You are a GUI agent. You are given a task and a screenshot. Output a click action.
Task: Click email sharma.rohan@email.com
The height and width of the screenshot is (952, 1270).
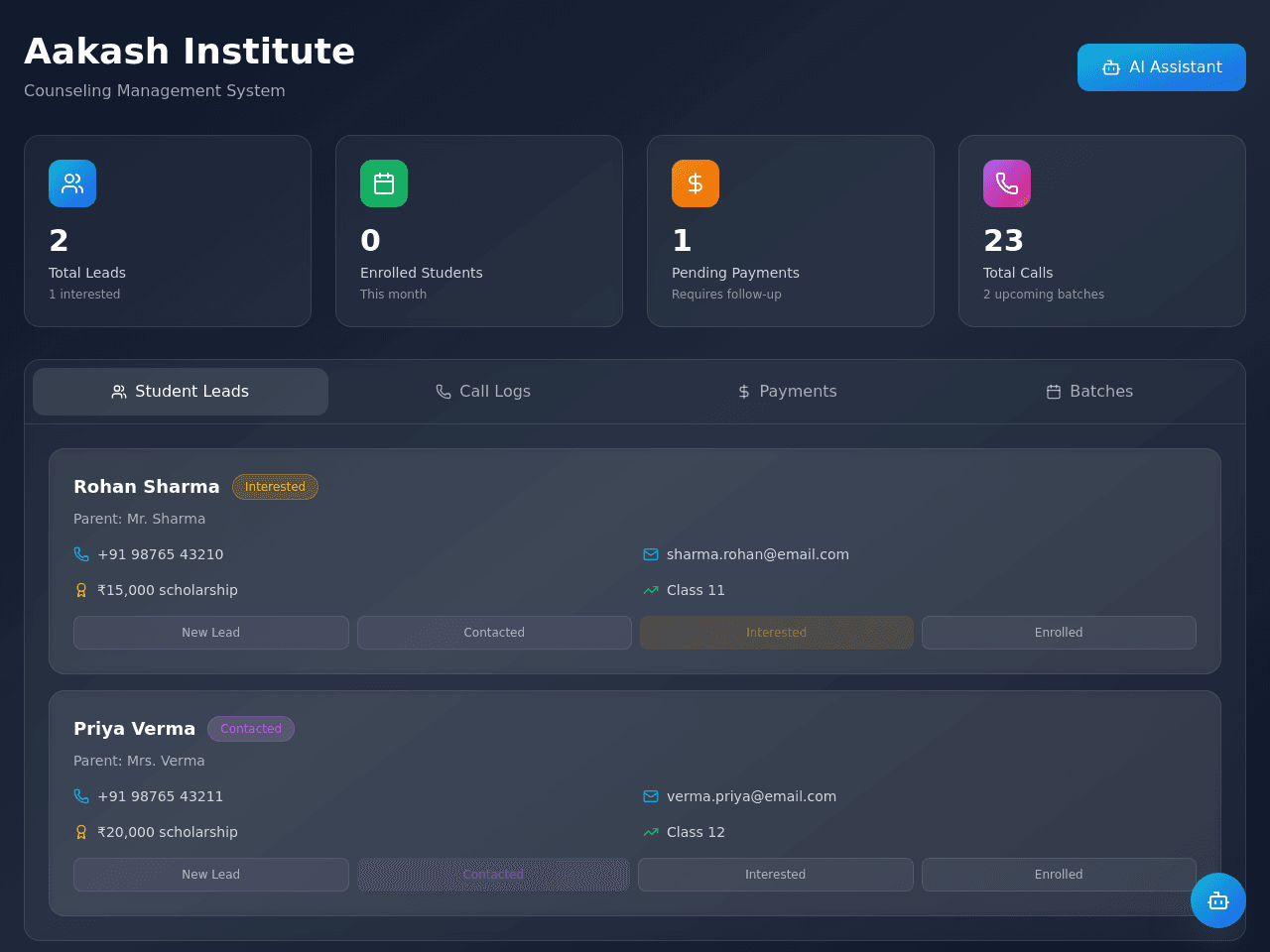tap(758, 554)
